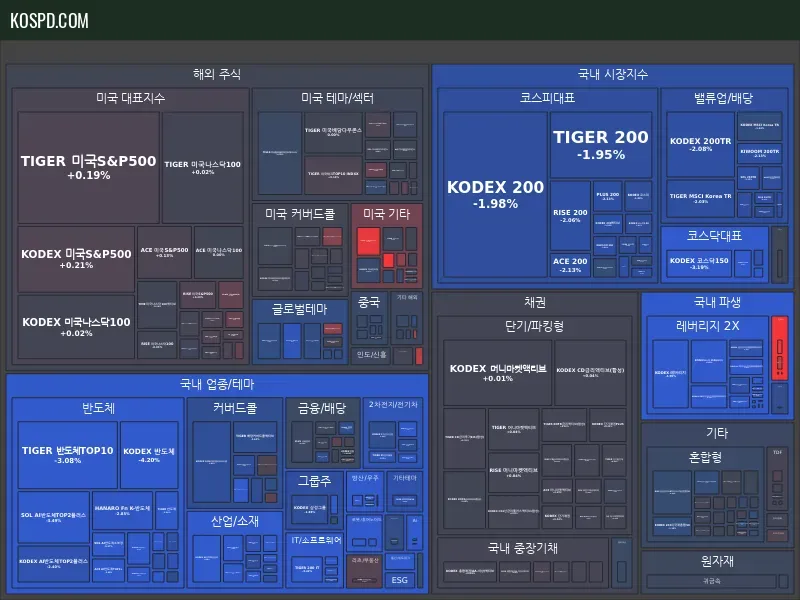Open the TIGER MSCI Korea TR tile
The height and width of the screenshot is (600, 800).
(701, 198)
